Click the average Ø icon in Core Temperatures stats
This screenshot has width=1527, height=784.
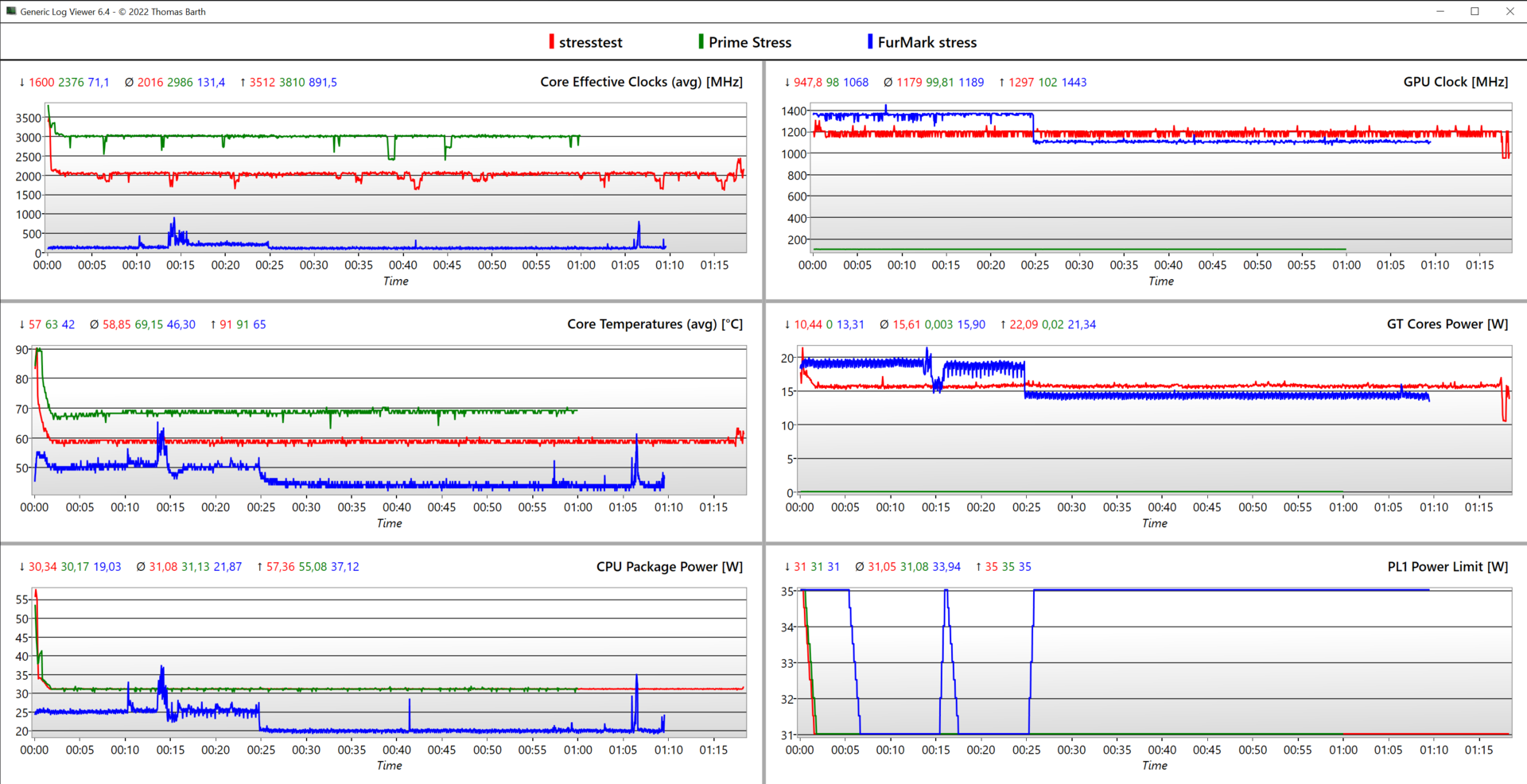(x=94, y=324)
